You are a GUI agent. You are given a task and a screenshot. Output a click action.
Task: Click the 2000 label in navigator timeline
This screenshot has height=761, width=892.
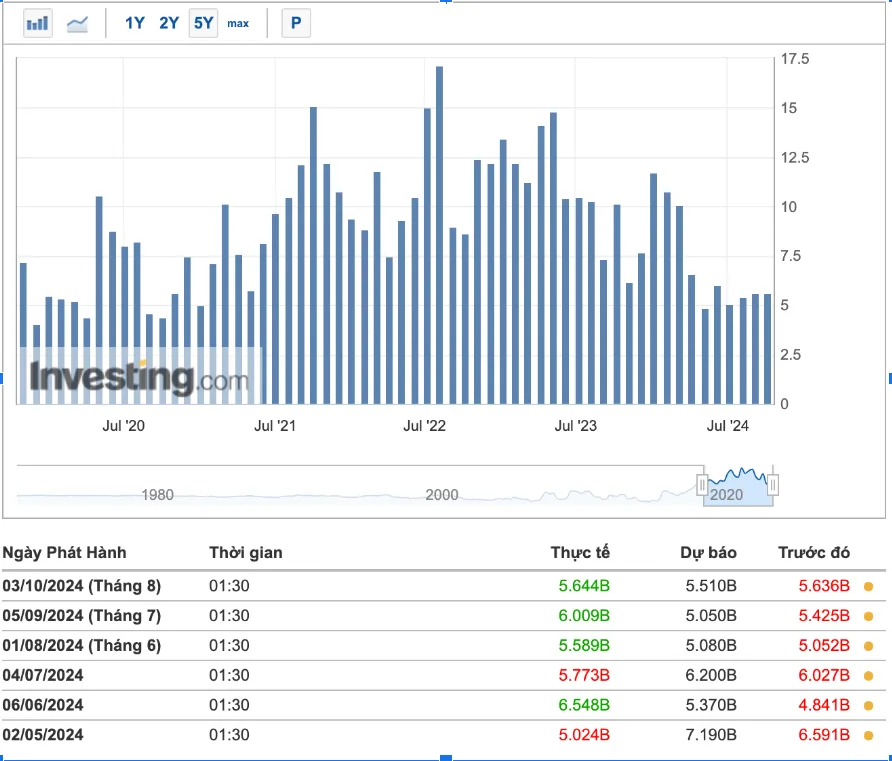[442, 495]
